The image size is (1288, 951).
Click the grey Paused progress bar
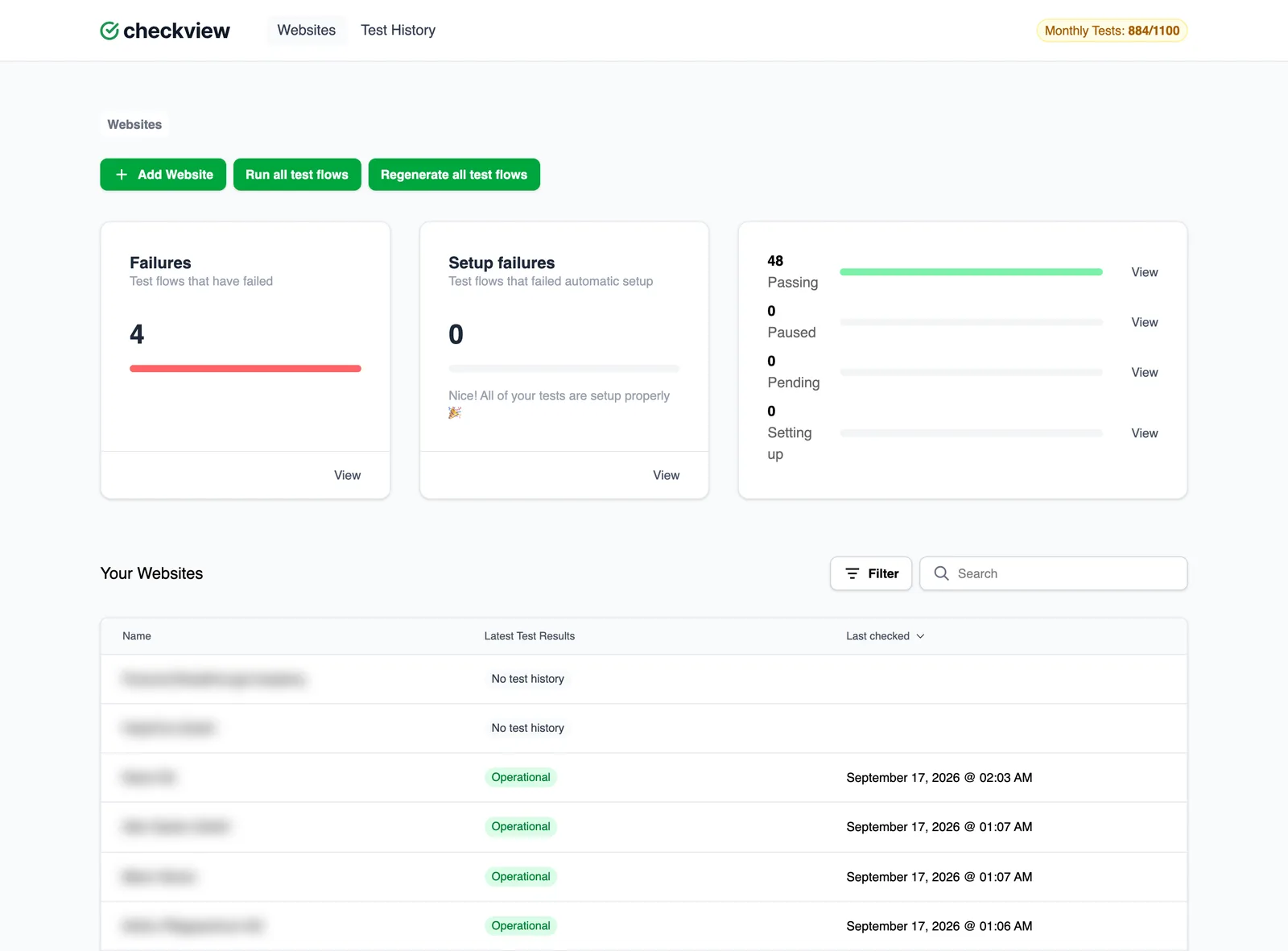[971, 322]
